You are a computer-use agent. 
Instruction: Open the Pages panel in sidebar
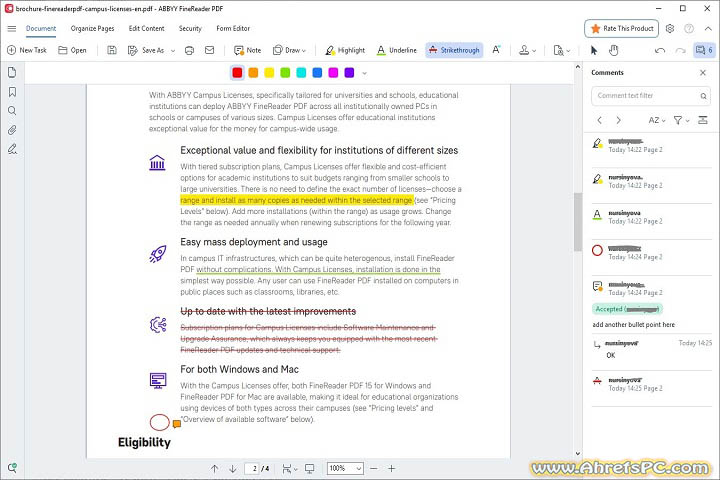pos(12,73)
